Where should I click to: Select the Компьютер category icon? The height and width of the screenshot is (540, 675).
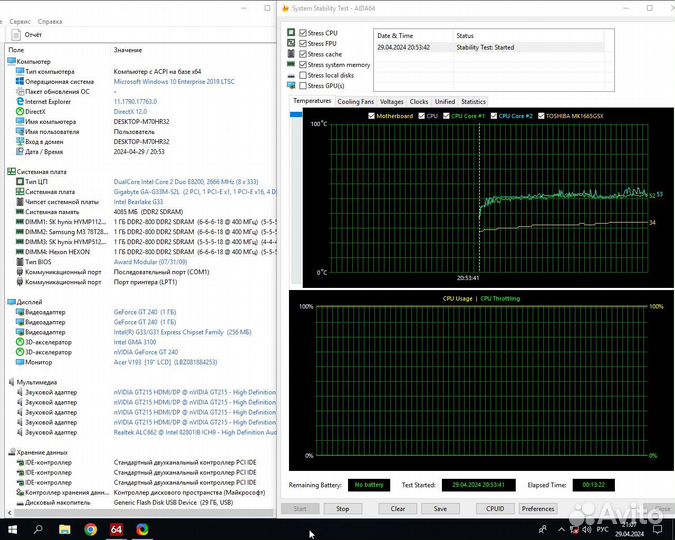click(x=12, y=62)
